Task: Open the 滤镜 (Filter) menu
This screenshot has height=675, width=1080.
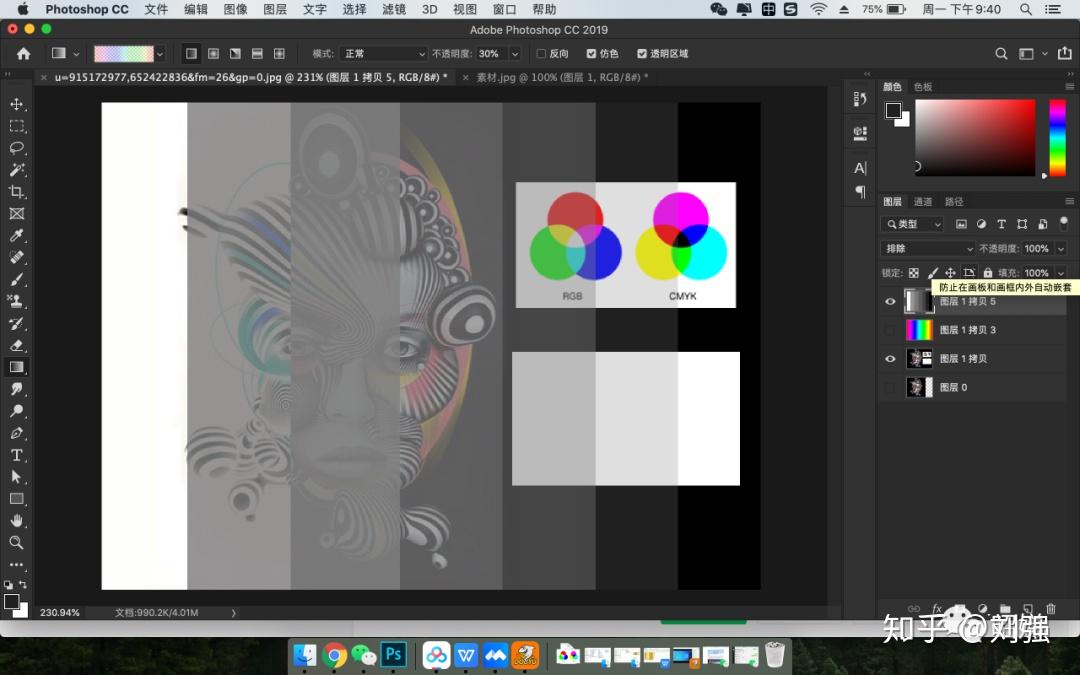Action: 394,9
